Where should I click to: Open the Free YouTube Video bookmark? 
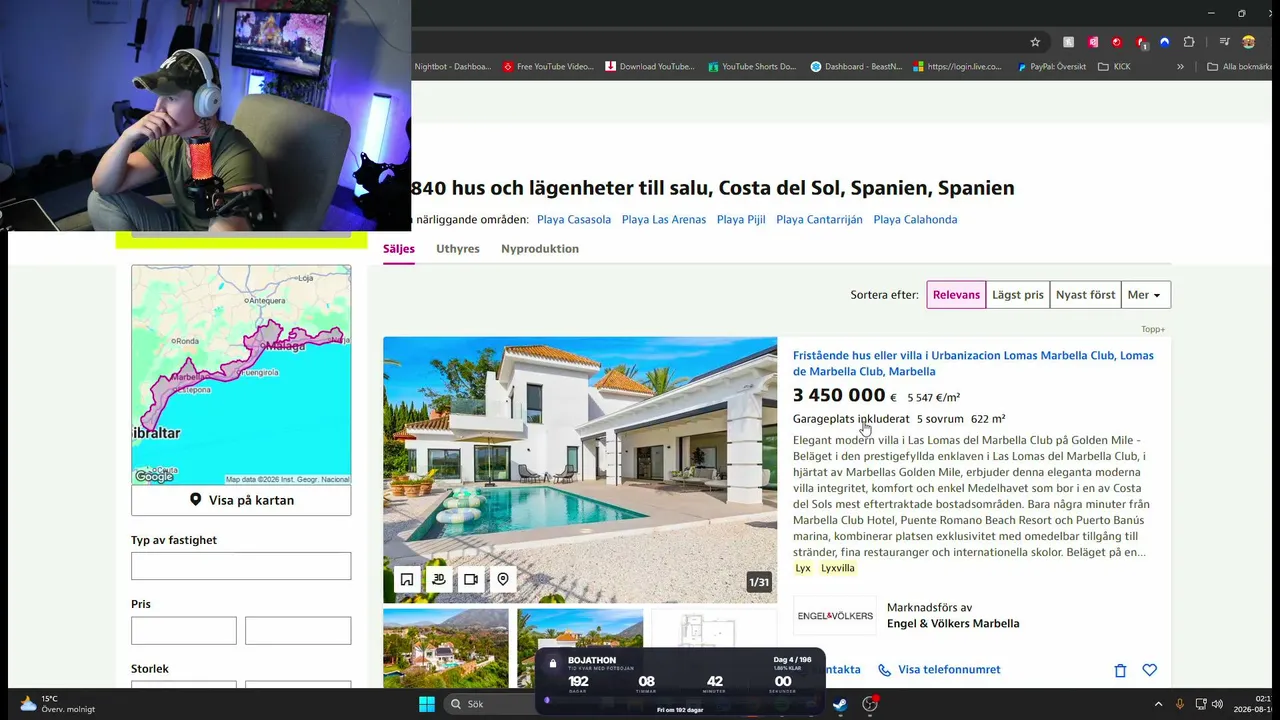click(548, 67)
